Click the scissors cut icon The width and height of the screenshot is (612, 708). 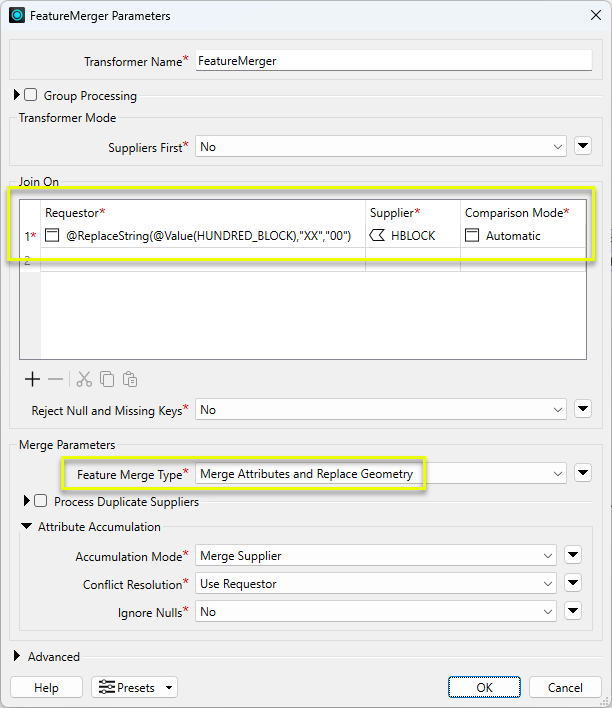[84, 379]
